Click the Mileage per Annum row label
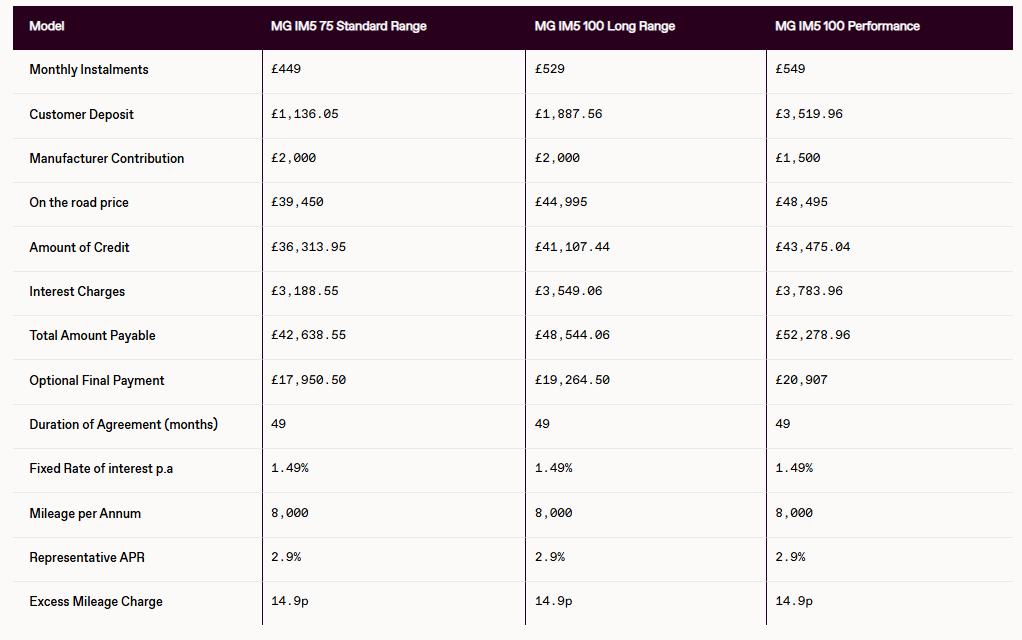1022x640 pixels. tap(85, 513)
